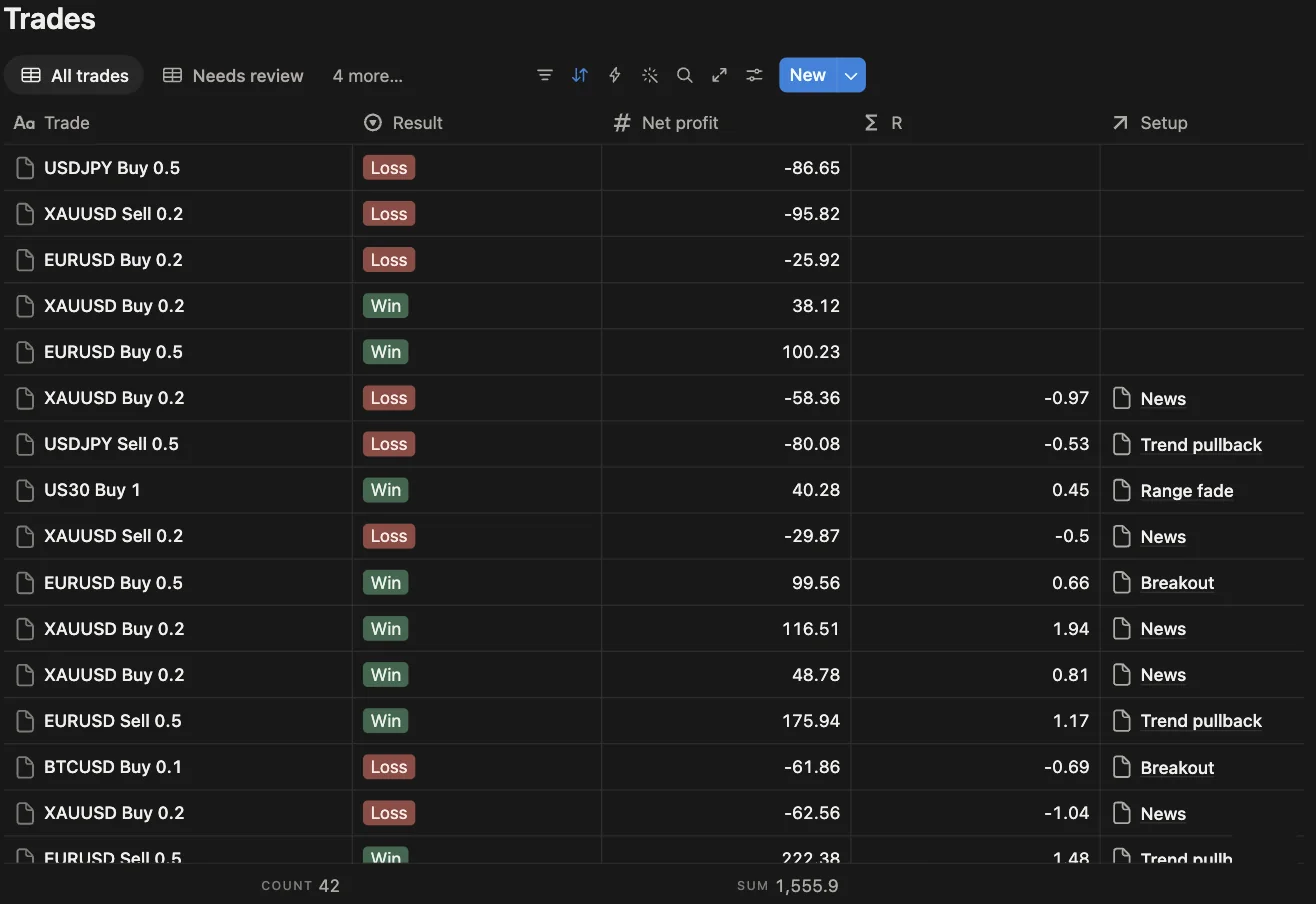This screenshot has height=904, width=1316.
Task: Click the Trades page title
Action: (50, 18)
